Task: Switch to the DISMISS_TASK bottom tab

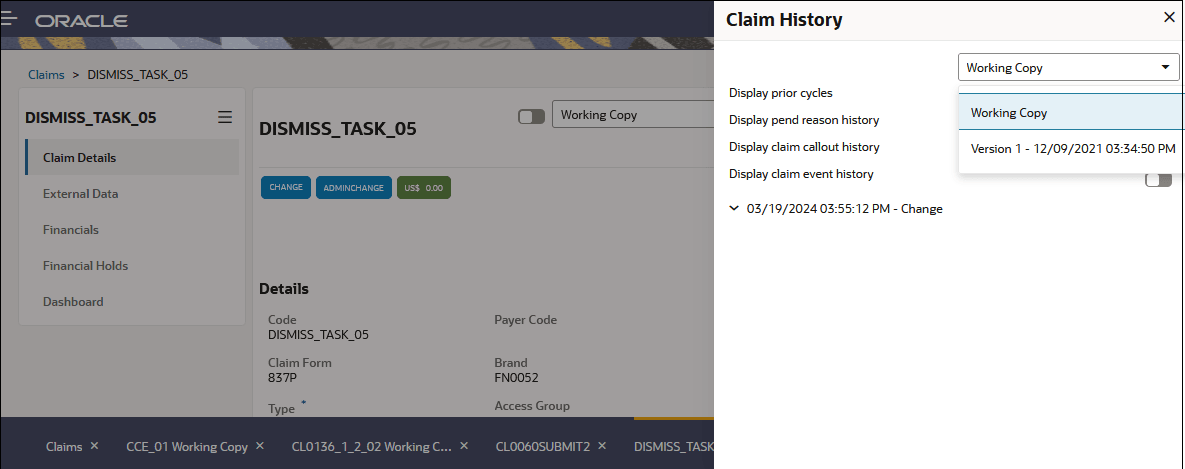Action: click(673, 446)
